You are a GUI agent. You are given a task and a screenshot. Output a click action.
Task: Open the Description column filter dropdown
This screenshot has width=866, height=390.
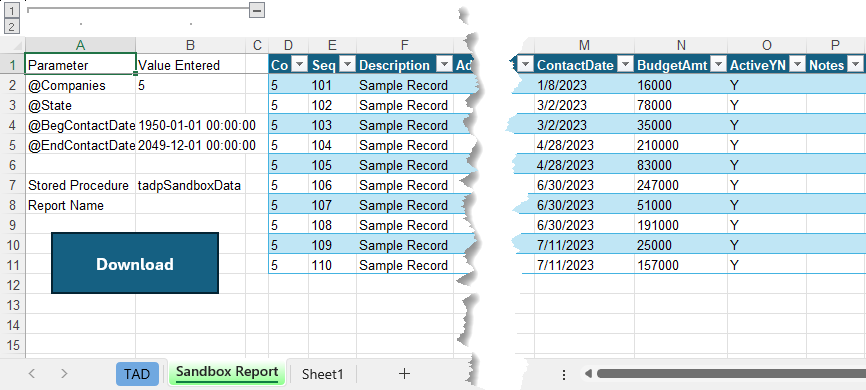(444, 65)
